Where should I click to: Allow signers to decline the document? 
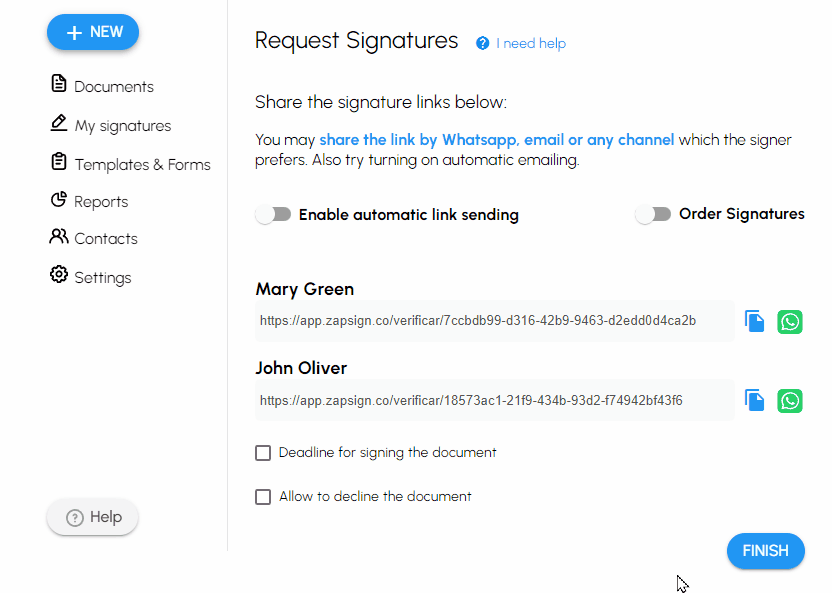(x=263, y=496)
